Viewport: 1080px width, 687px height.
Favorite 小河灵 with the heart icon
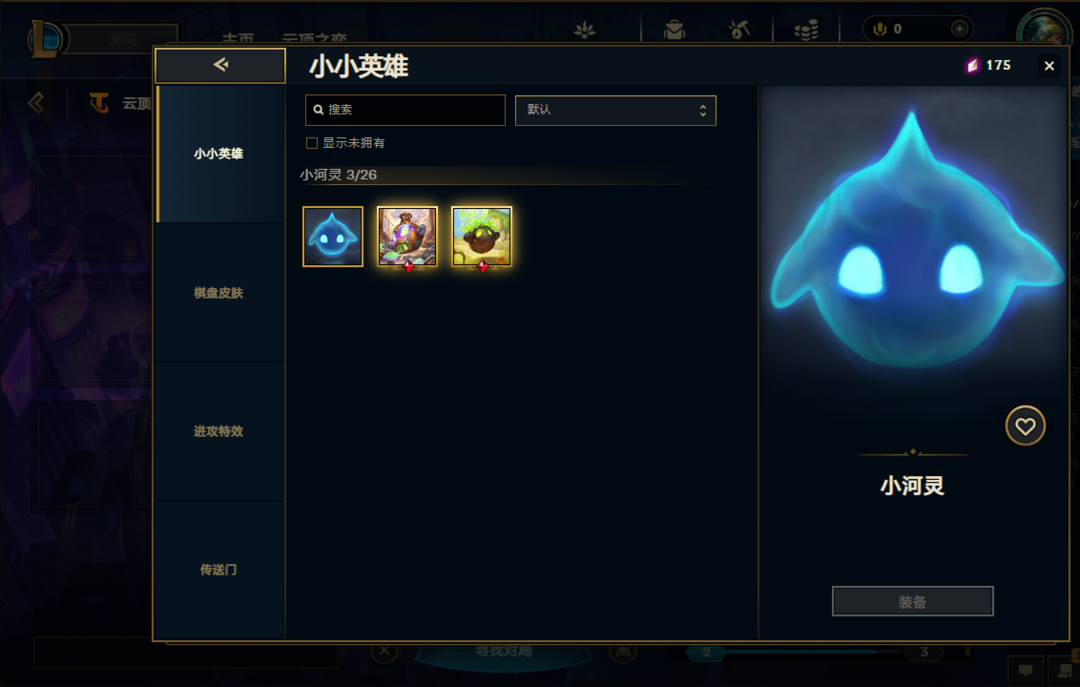point(1025,427)
